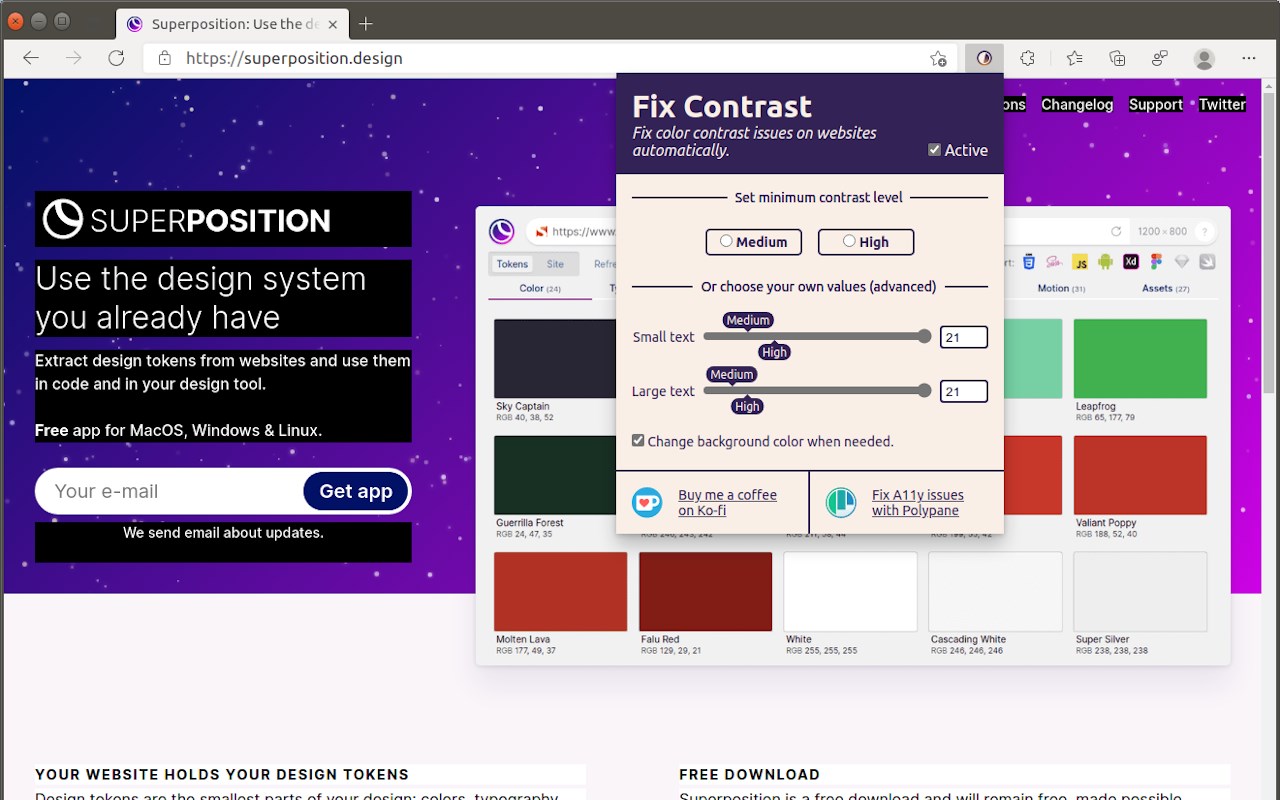Open the Motion (31) tab in preview

(x=1061, y=288)
